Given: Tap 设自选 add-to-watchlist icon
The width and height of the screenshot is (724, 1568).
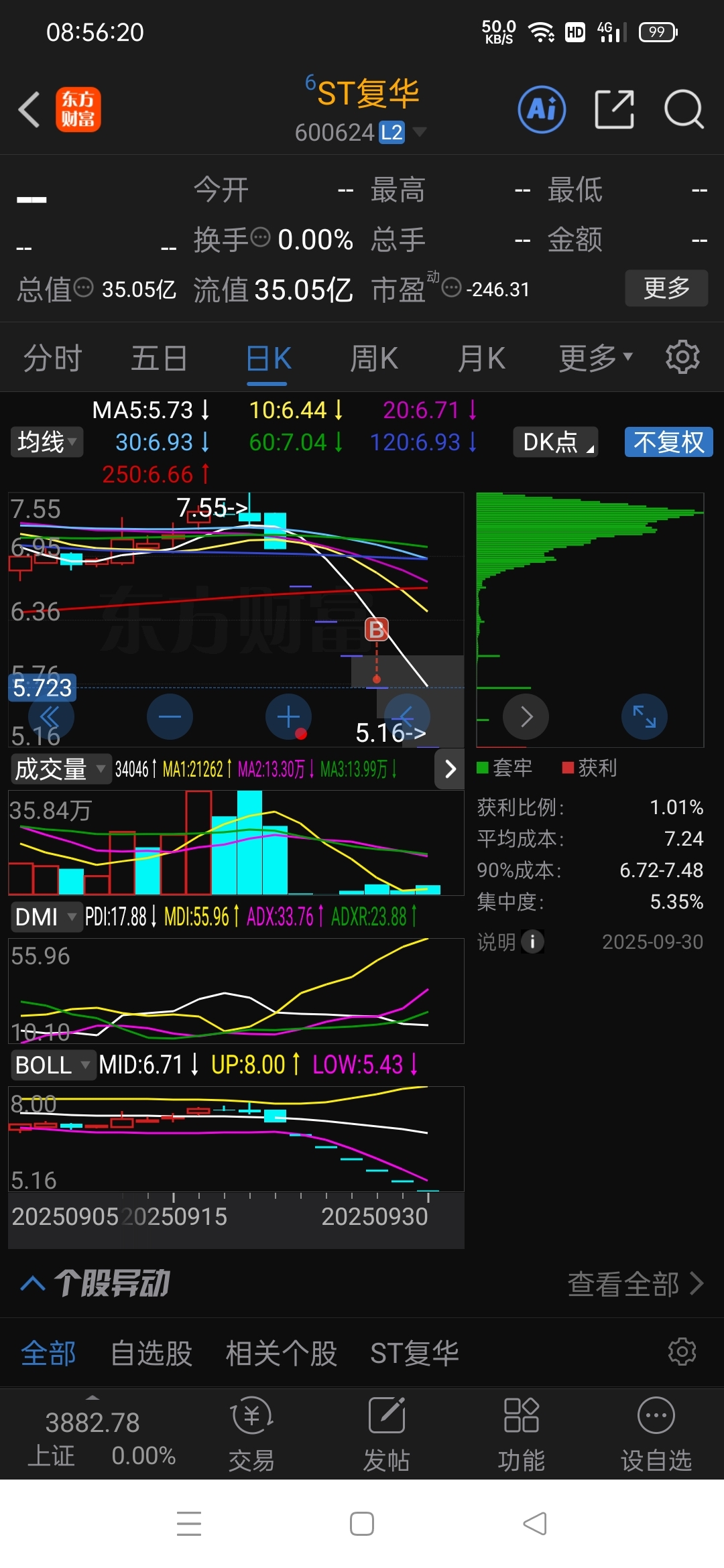Looking at the screenshot, I should coord(656,1435).
